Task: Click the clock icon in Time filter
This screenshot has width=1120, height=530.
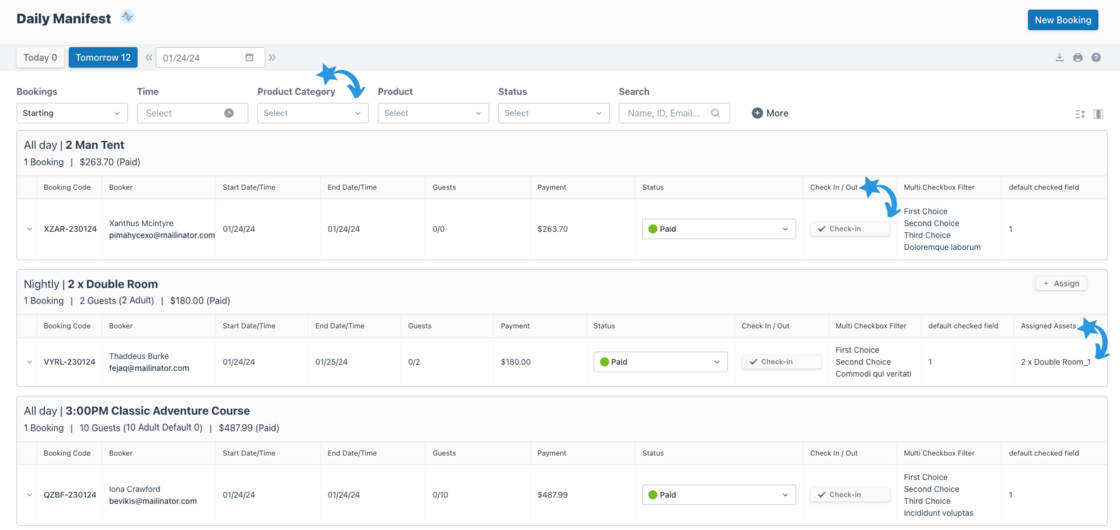Action: coord(229,113)
